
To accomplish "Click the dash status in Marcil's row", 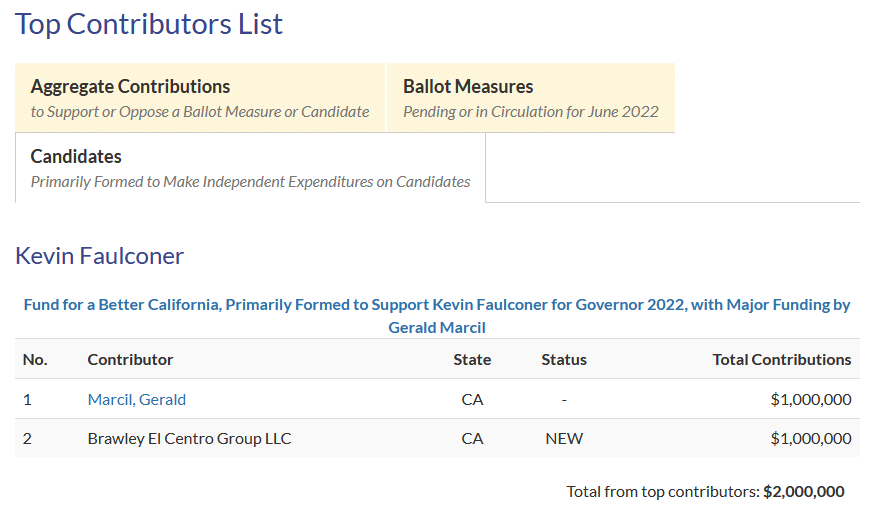I will (x=564, y=399).
